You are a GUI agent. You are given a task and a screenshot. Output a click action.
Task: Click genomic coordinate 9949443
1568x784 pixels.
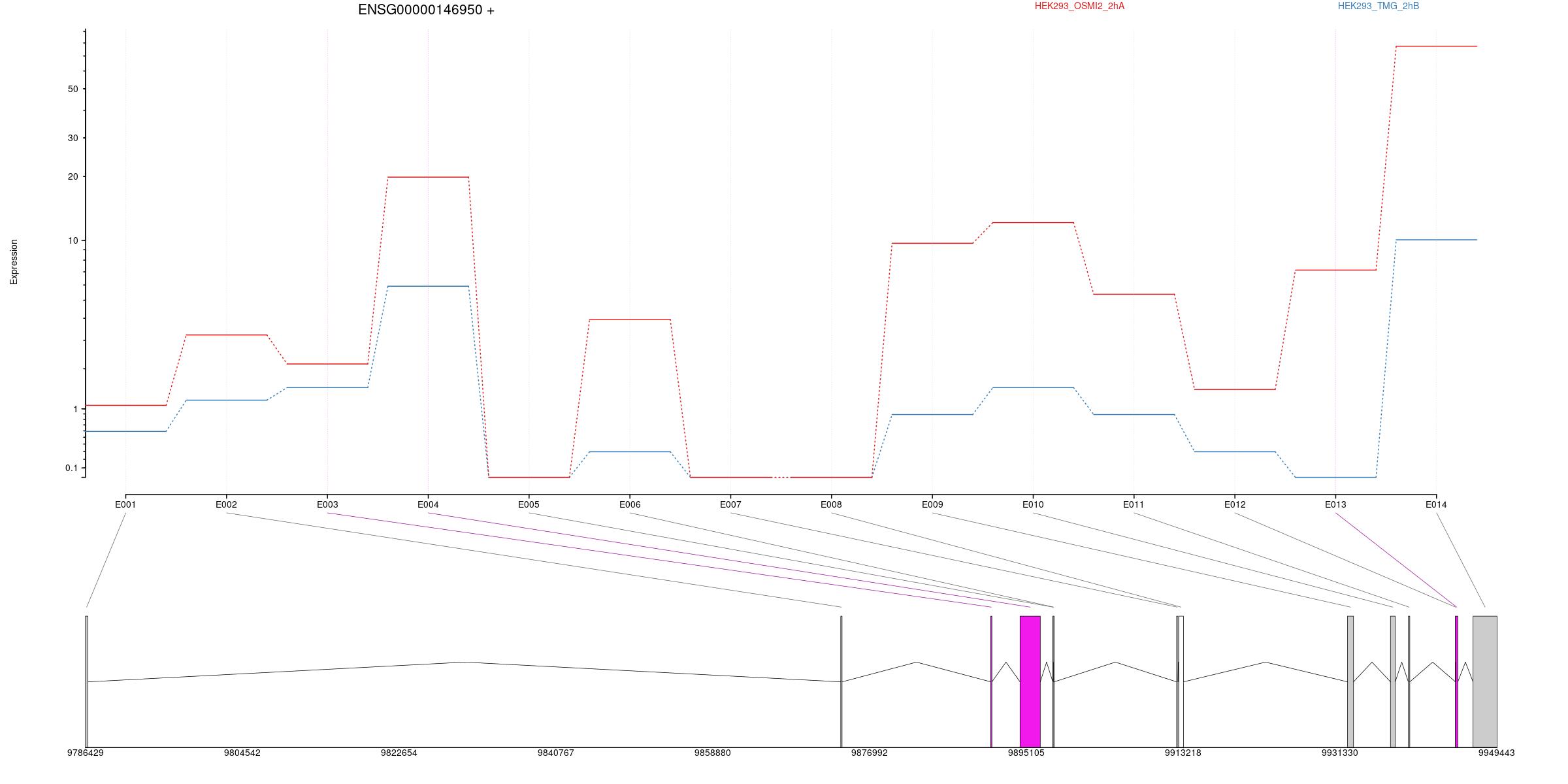pos(1497,753)
